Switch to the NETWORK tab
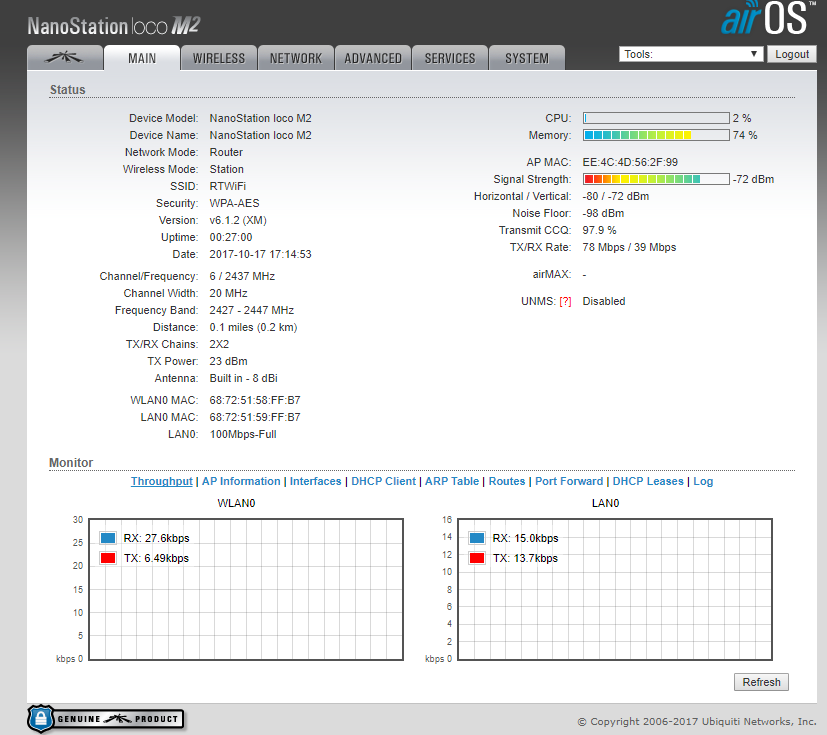The height and width of the screenshot is (735, 827). (x=296, y=57)
